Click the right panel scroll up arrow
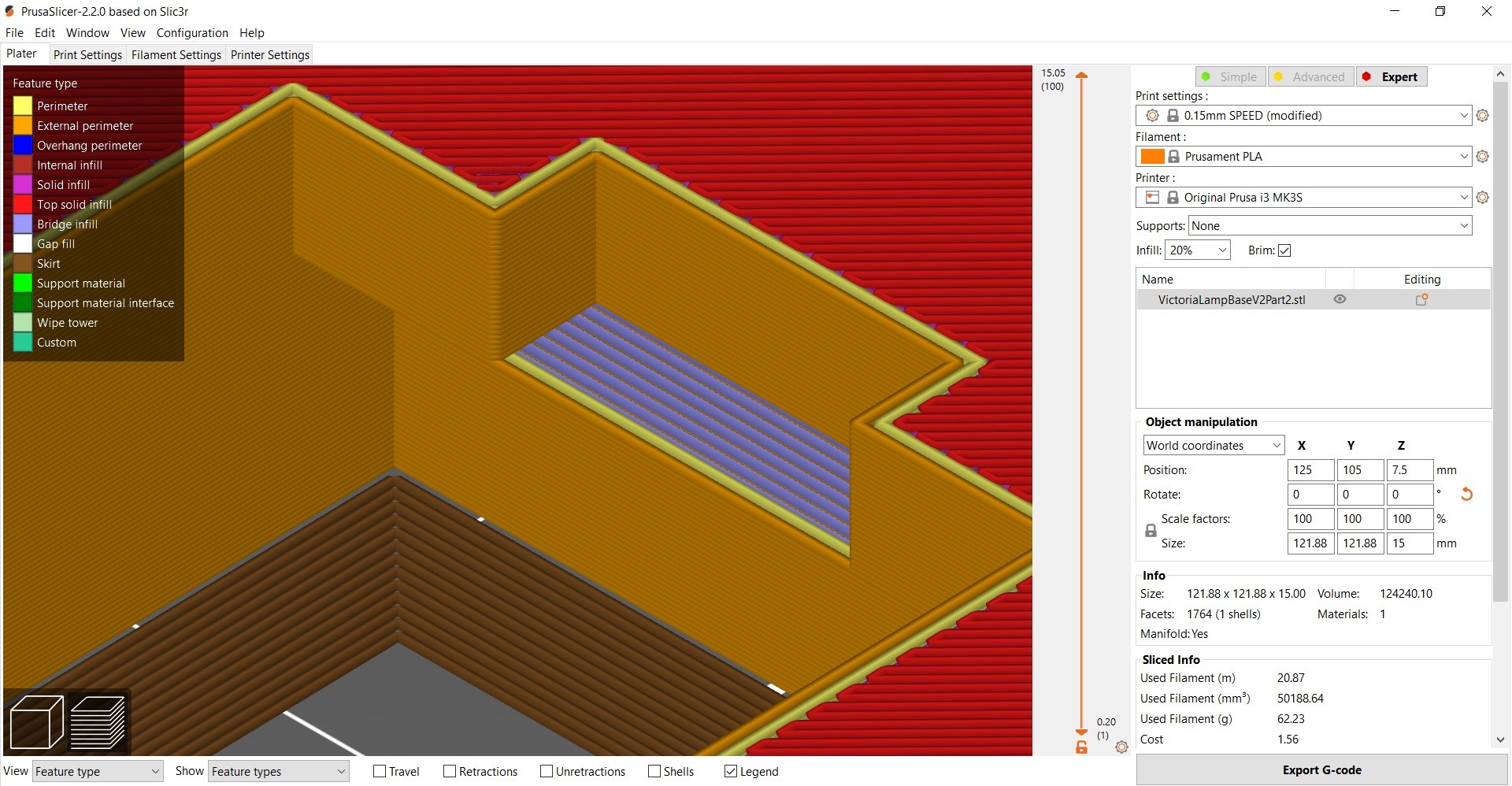The height and width of the screenshot is (786, 1512). (1500, 73)
